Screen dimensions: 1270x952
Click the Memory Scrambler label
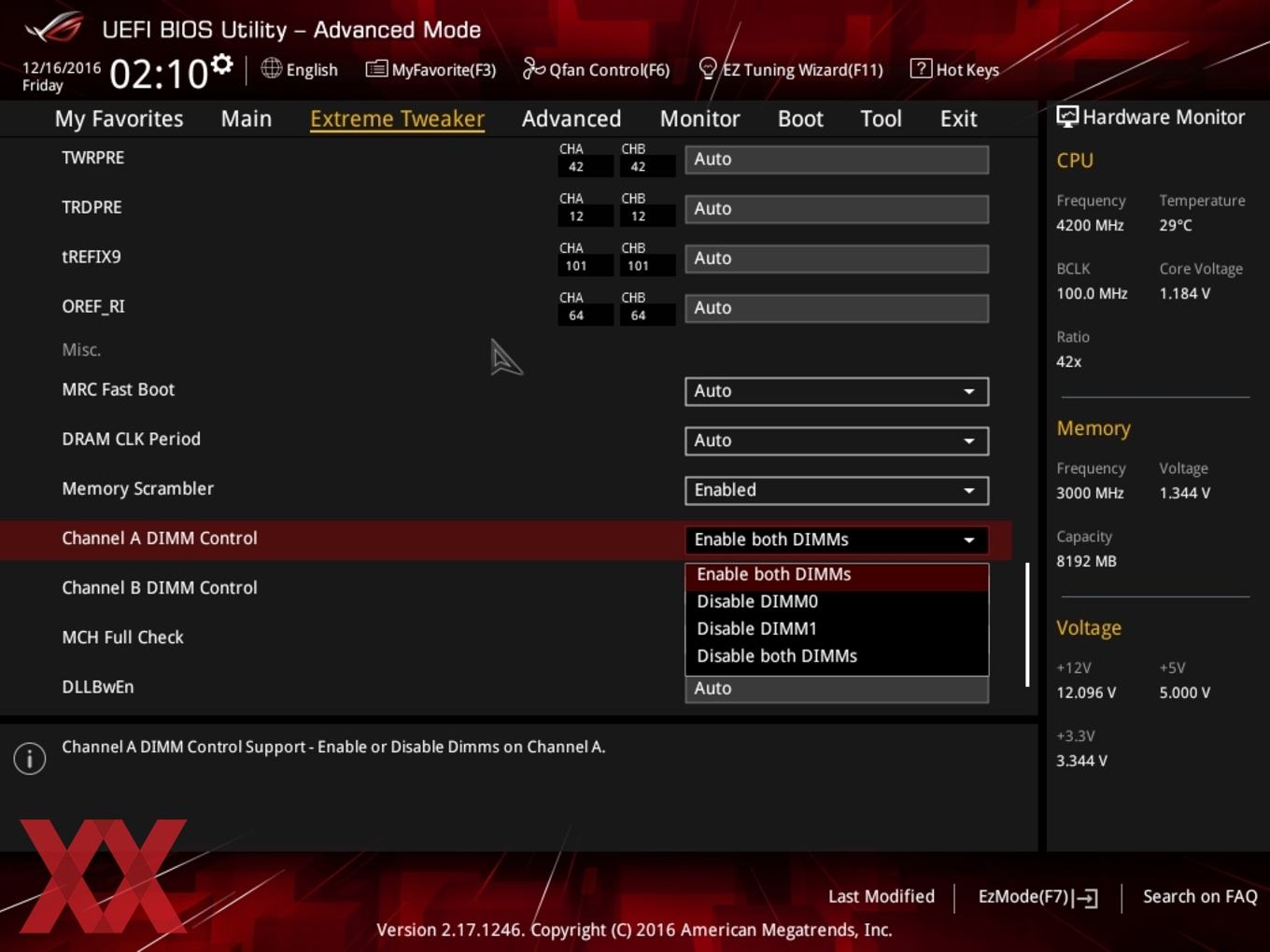(x=137, y=489)
